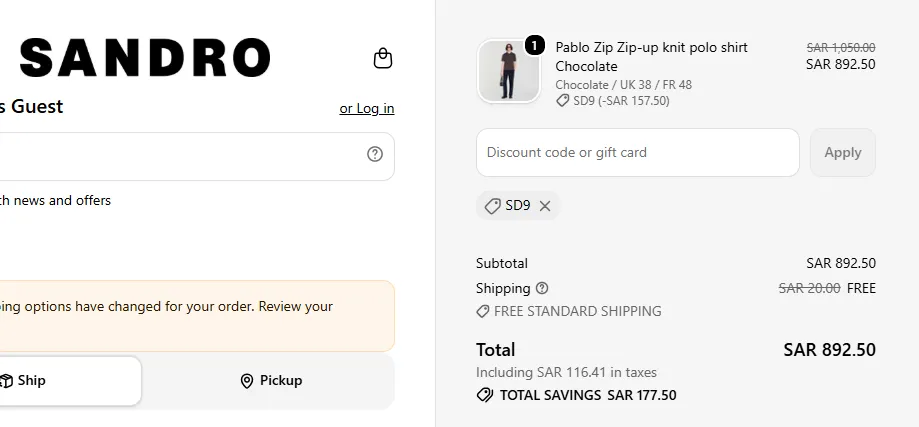The width and height of the screenshot is (919, 427).
Task: Open the Log in link
Action: (x=367, y=108)
